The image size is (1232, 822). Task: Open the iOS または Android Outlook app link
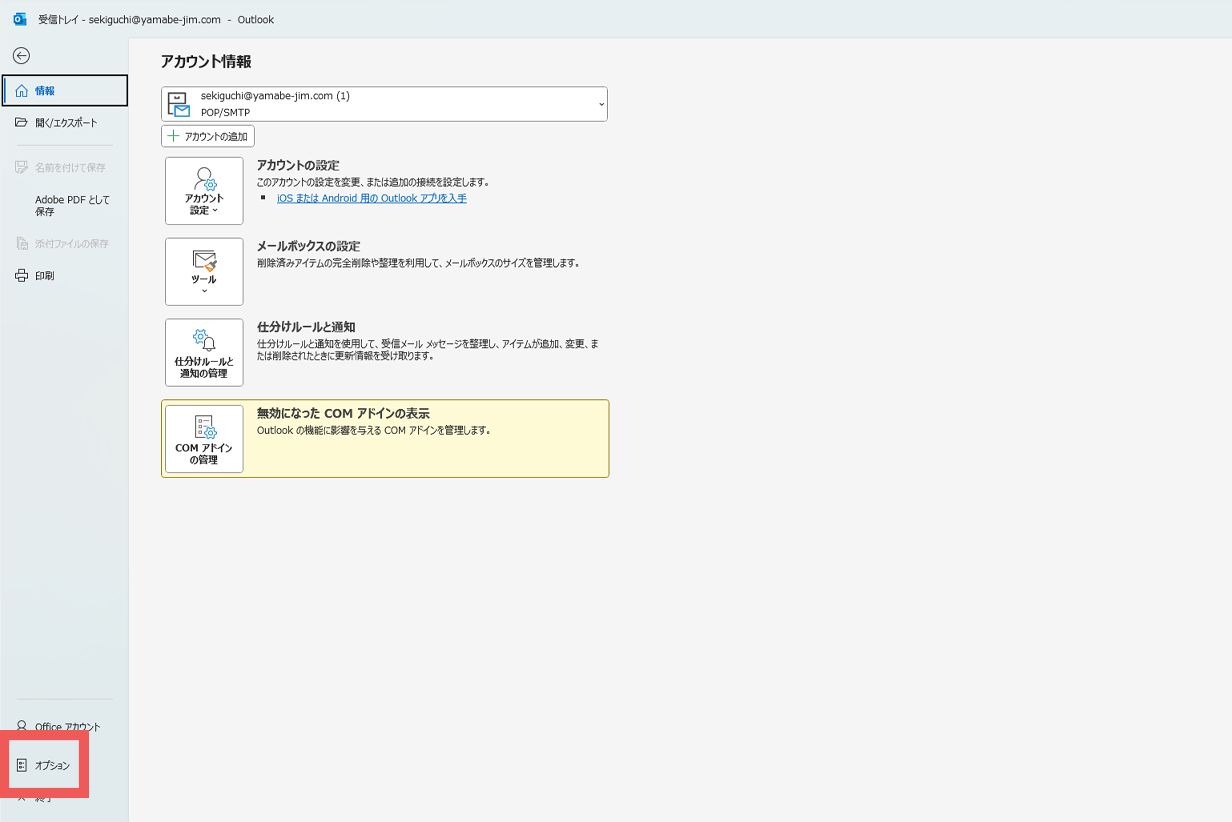tap(371, 198)
